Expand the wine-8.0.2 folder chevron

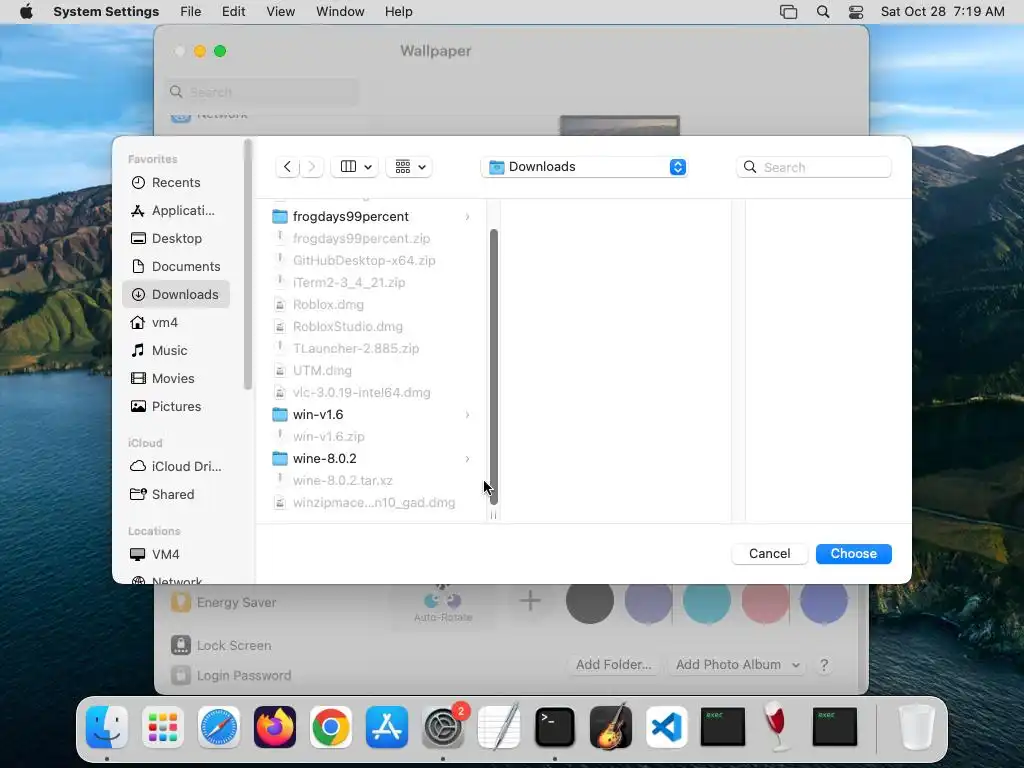468,459
